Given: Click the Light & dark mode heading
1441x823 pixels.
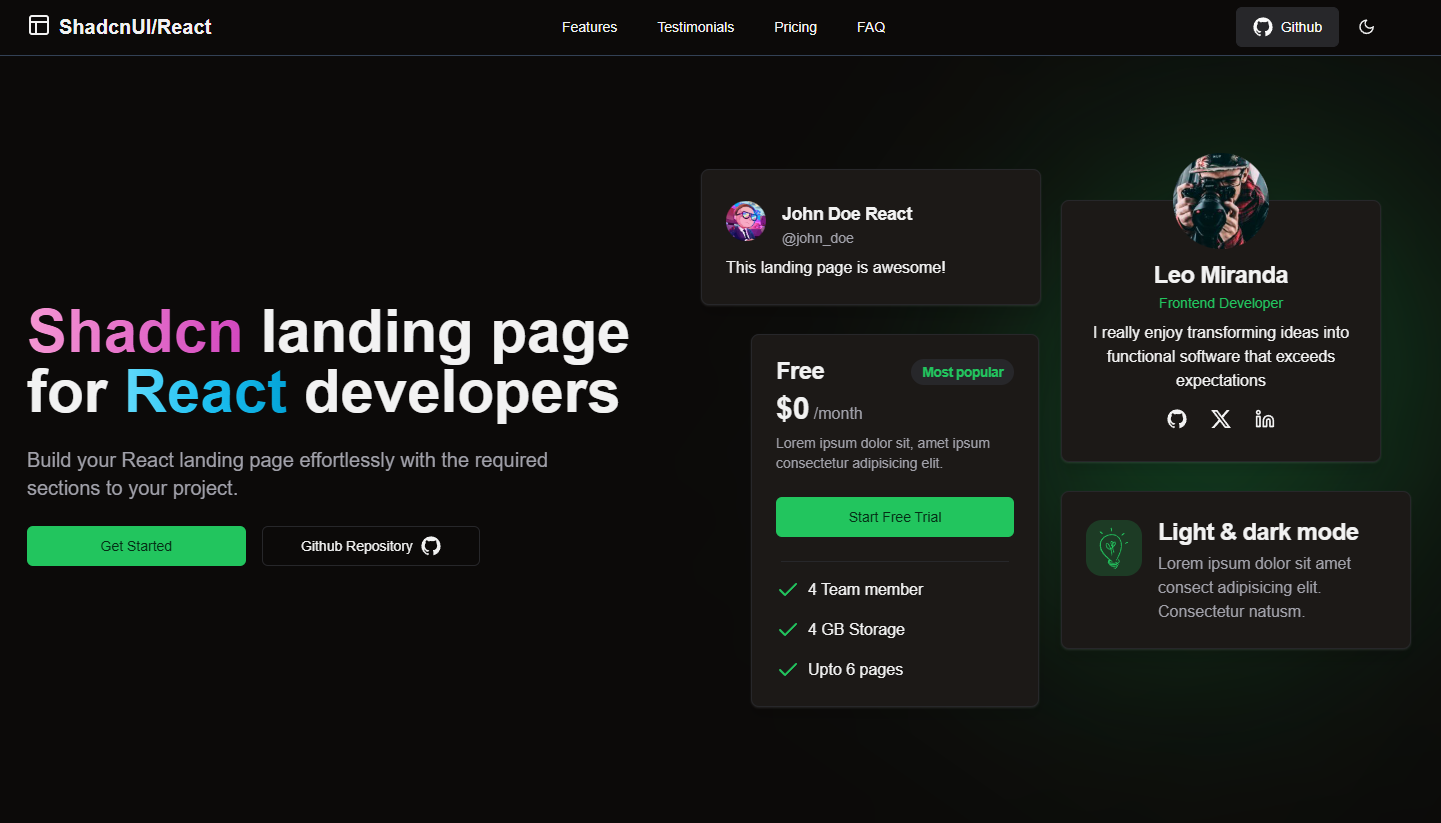Looking at the screenshot, I should [x=1258, y=532].
